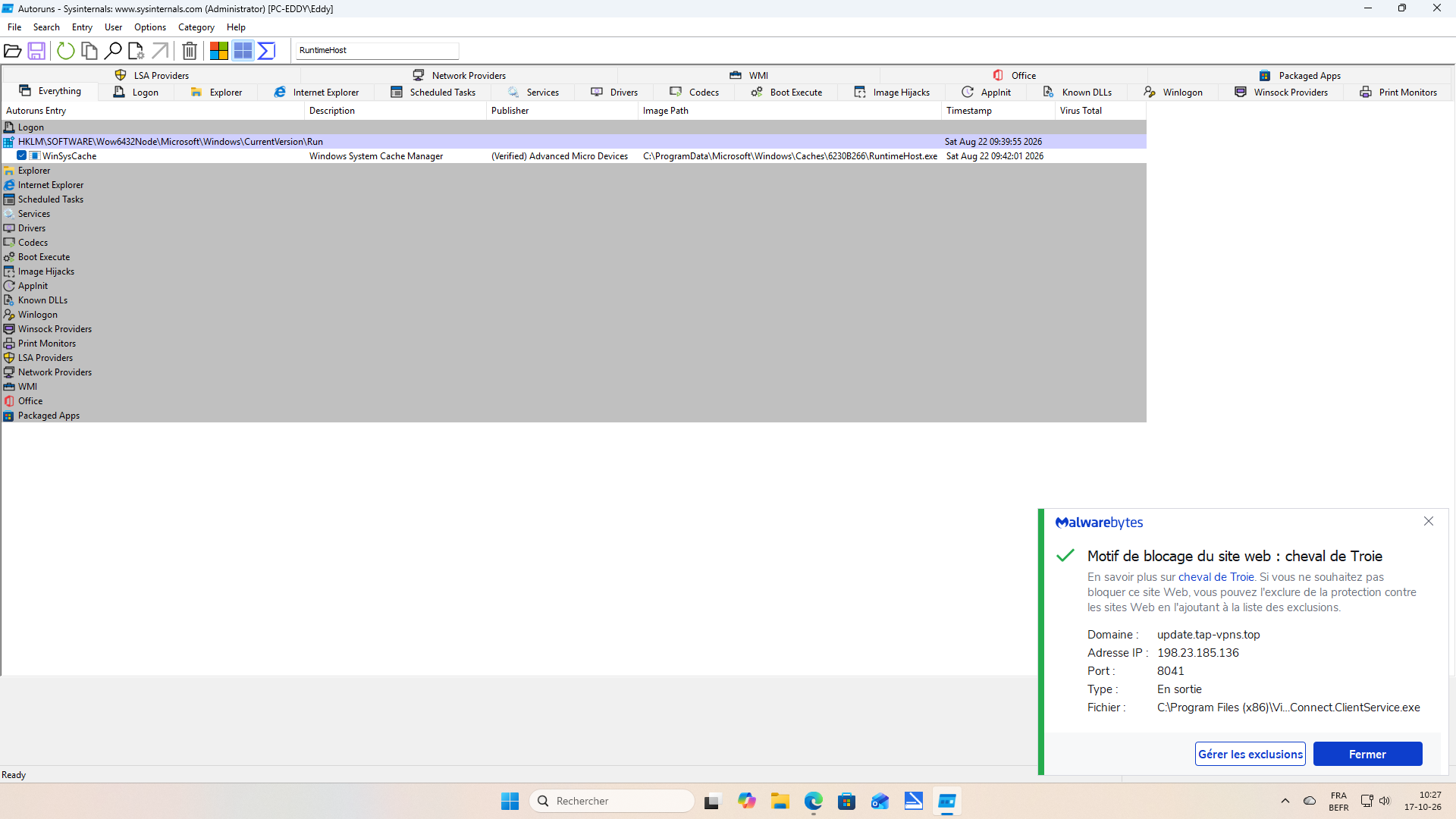Click the Copy toolbar icon

point(89,51)
